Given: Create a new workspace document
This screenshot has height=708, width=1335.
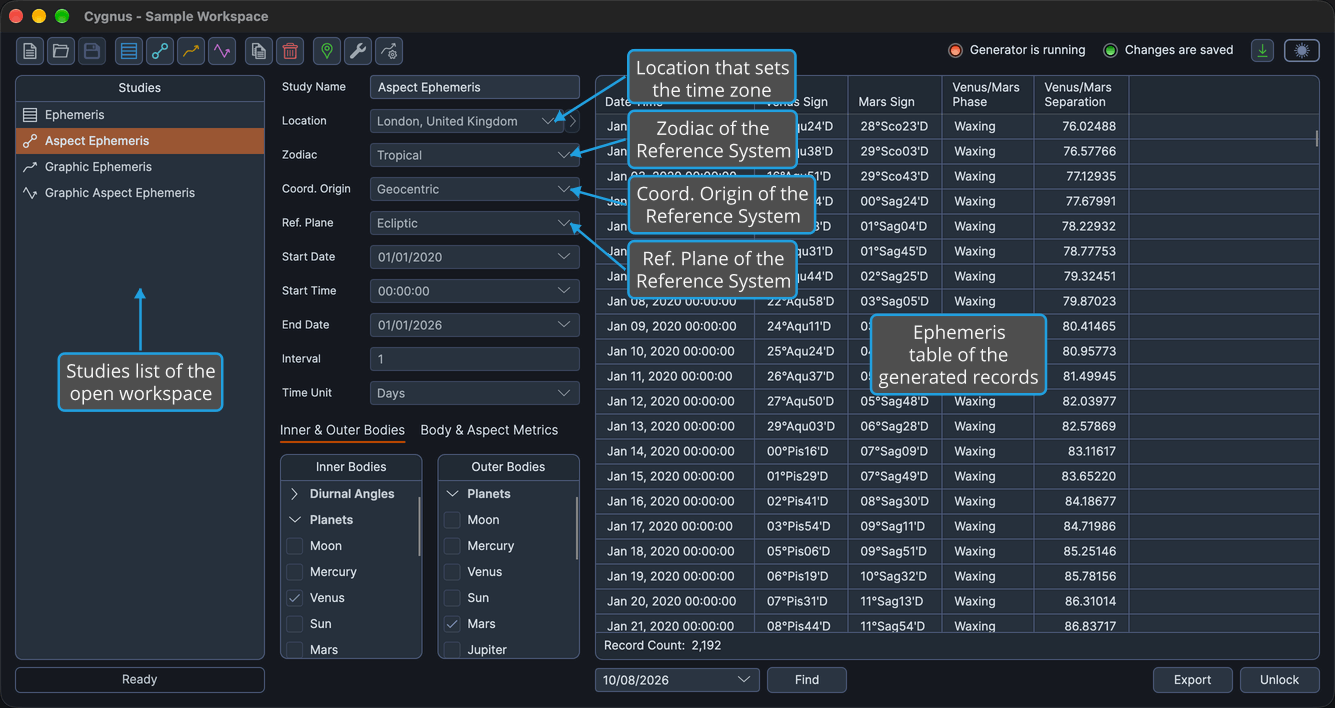Looking at the screenshot, I should click(x=30, y=51).
